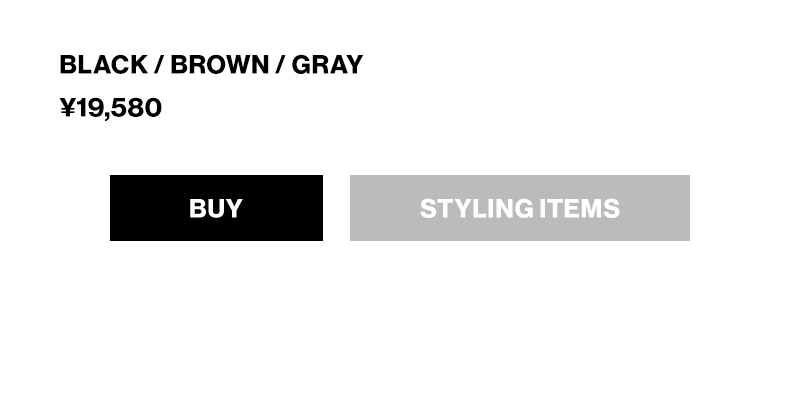Image resolution: width=800 pixels, height=407 pixels.
Task: Click the slash between BROWN and GRAY
Action: click(281, 65)
